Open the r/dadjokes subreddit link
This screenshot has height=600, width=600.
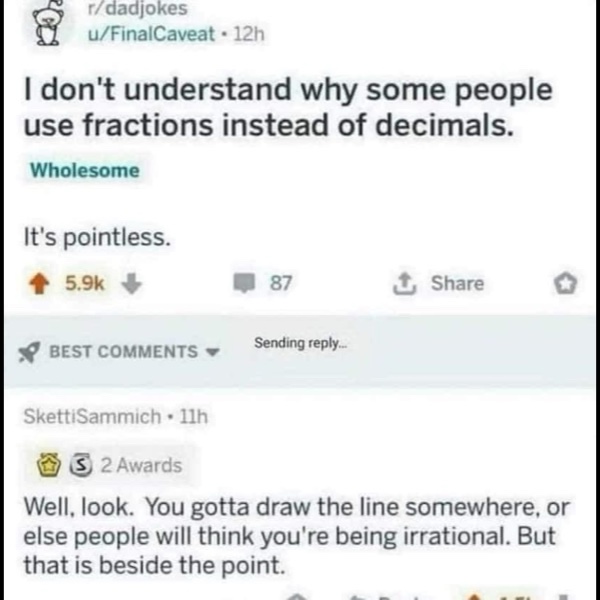(x=122, y=9)
